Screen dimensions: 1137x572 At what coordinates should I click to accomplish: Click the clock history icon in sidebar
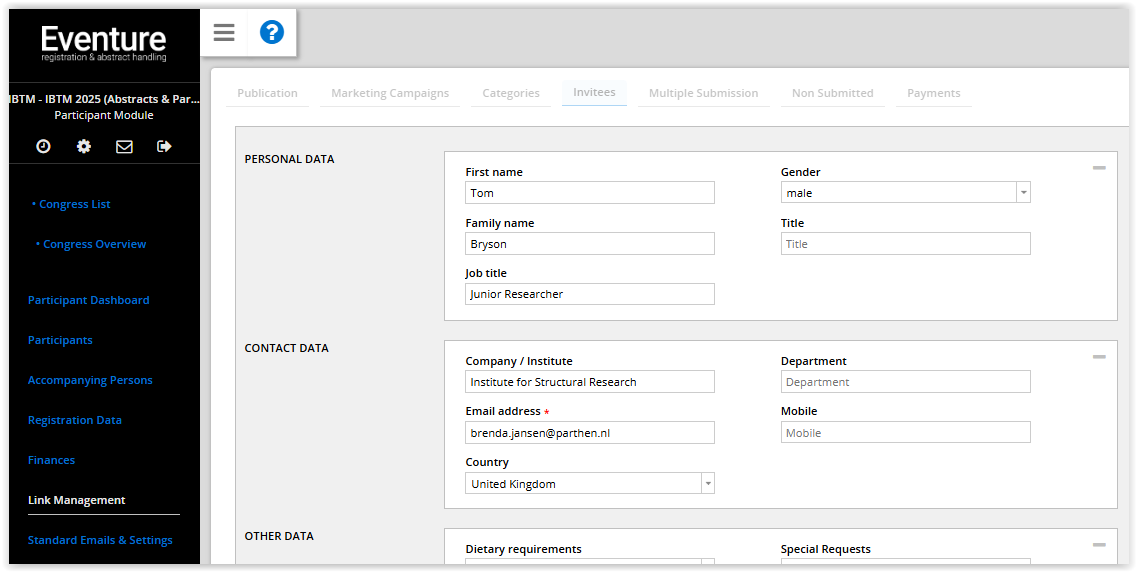43,146
